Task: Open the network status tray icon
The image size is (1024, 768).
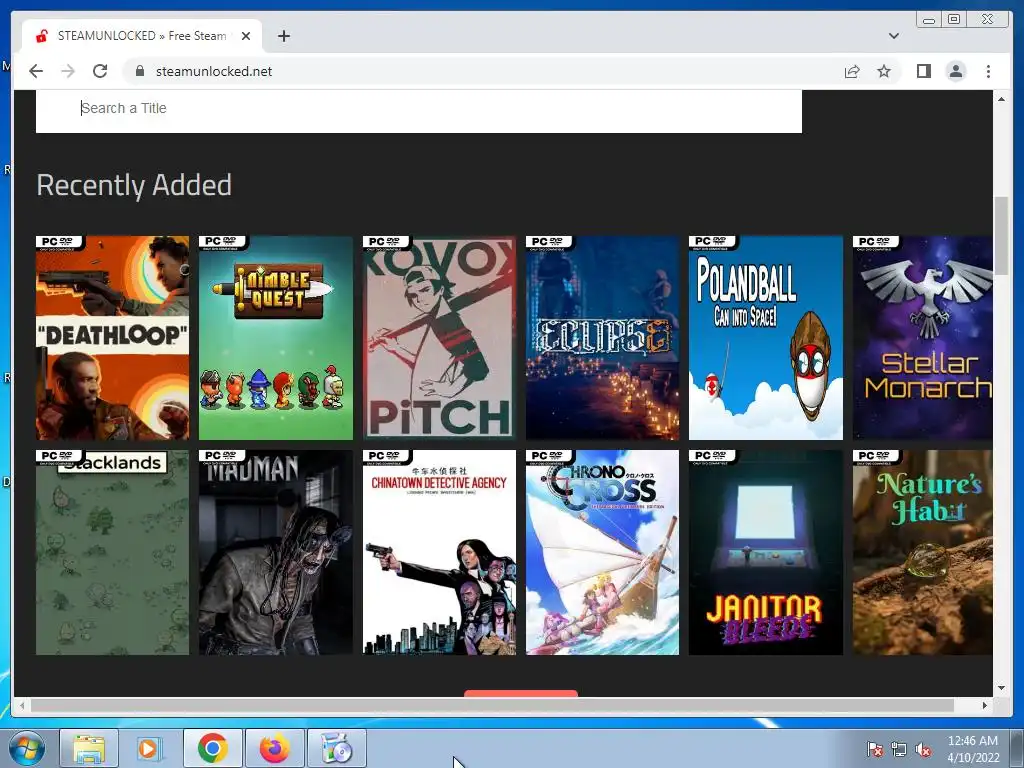Action: tap(899, 749)
